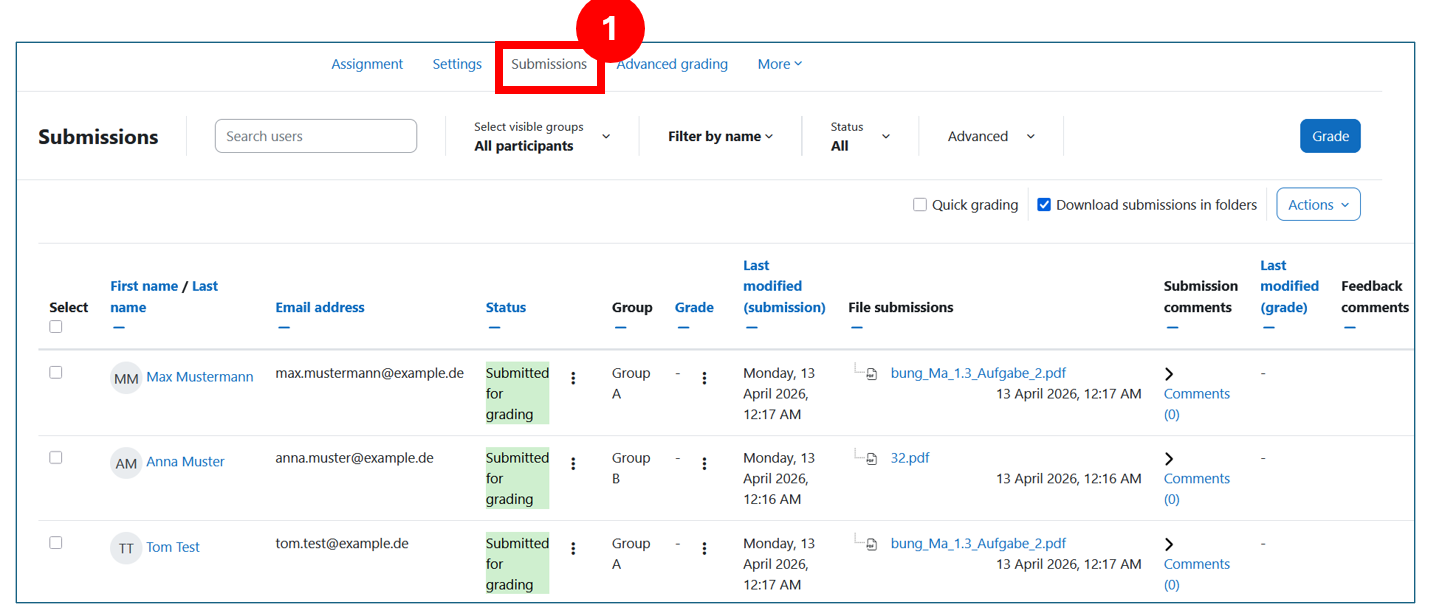Open status menu for Anna Muster
The height and width of the screenshot is (615, 1431).
point(573,463)
